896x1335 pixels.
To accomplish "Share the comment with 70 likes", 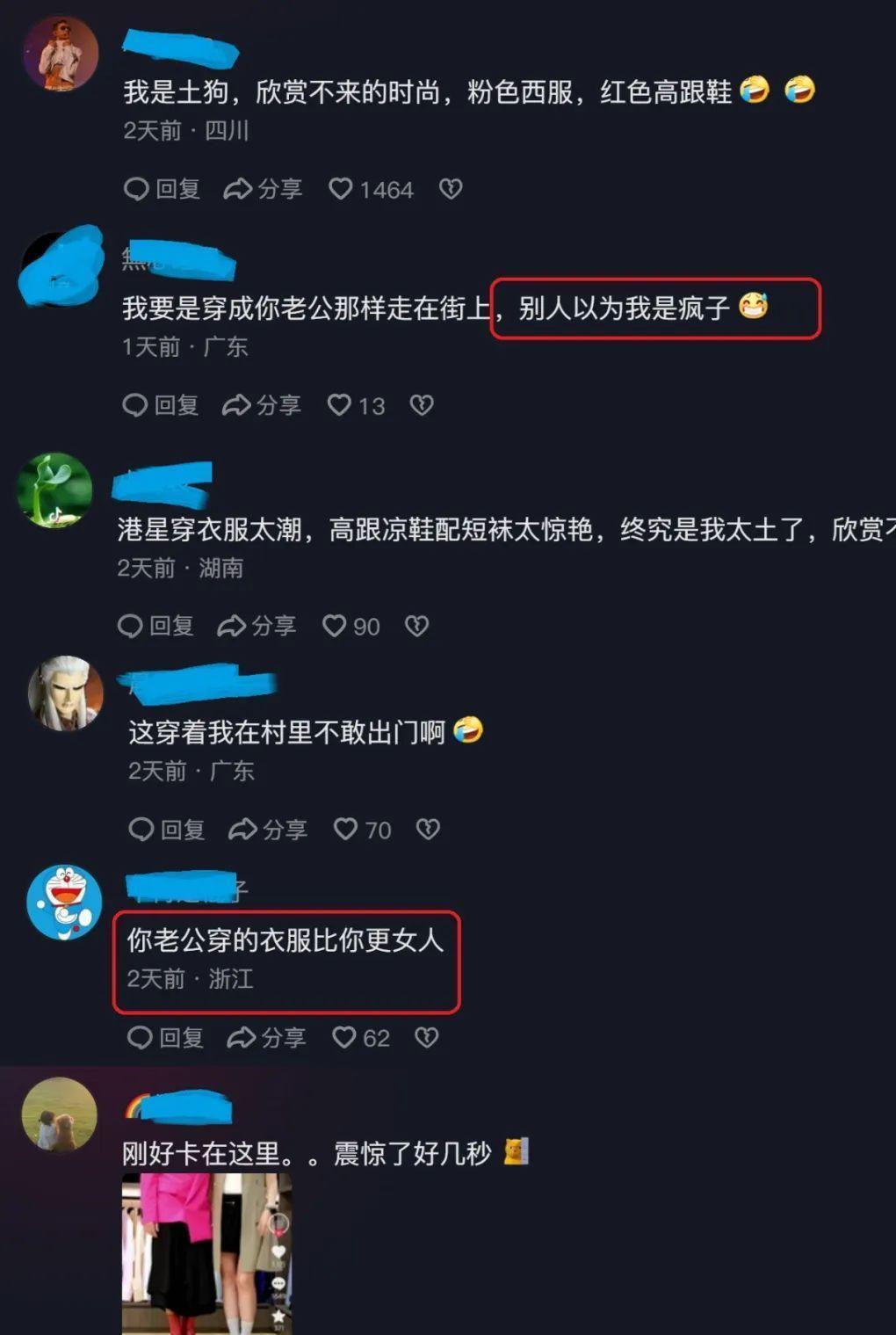I will pyautogui.click(x=268, y=830).
